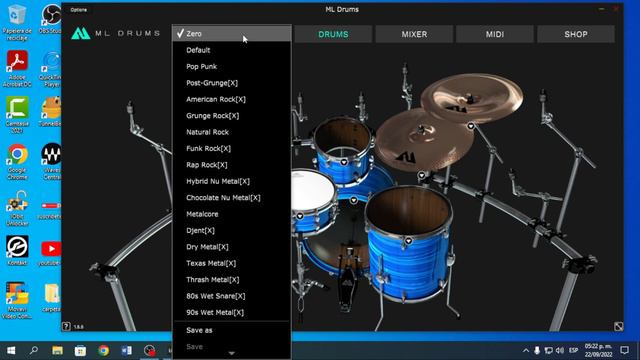640x360 pixels.
Task: Click the ML Drums logo
Action: (x=116, y=33)
